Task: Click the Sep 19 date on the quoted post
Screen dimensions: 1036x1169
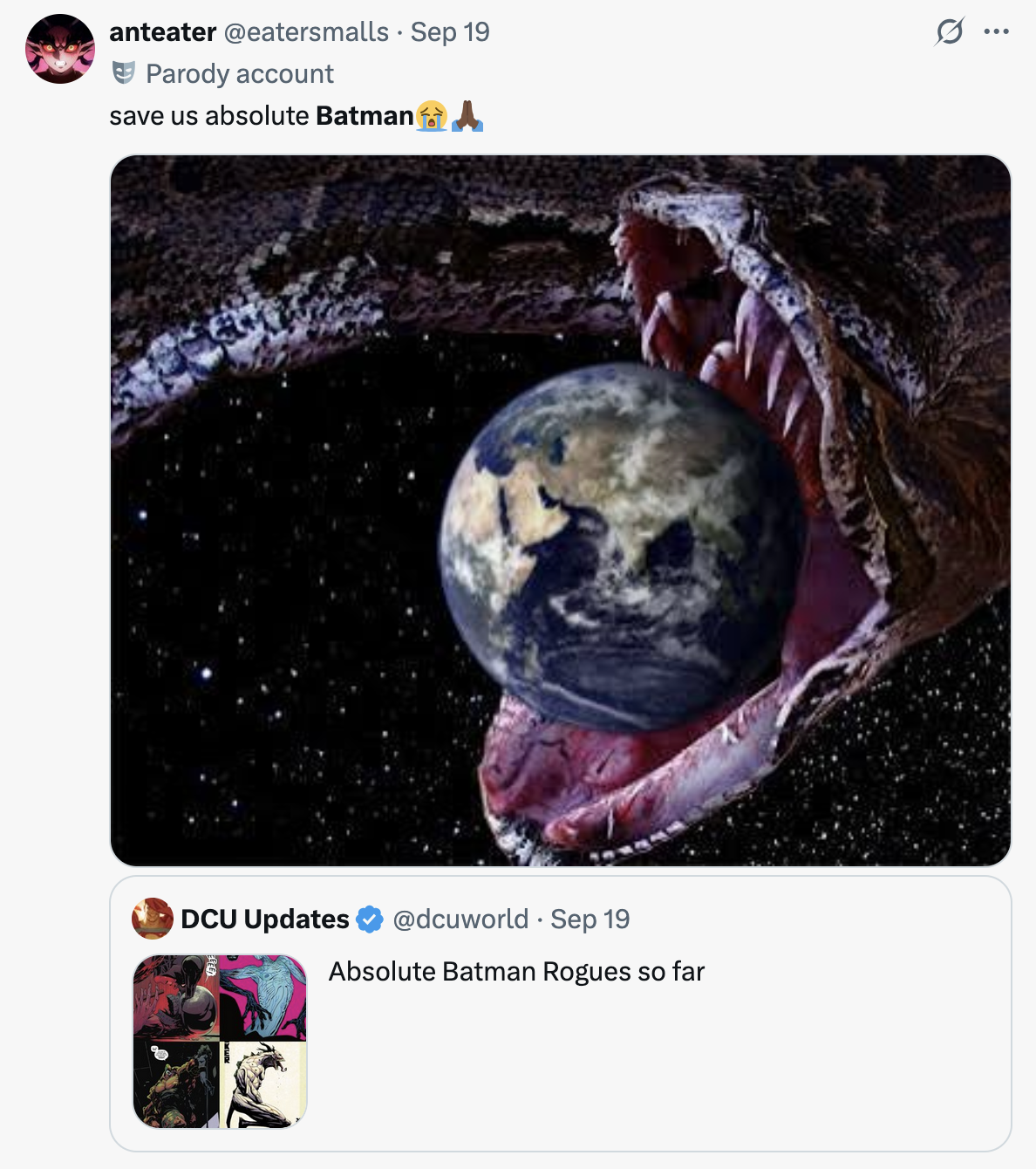Action: (590, 919)
